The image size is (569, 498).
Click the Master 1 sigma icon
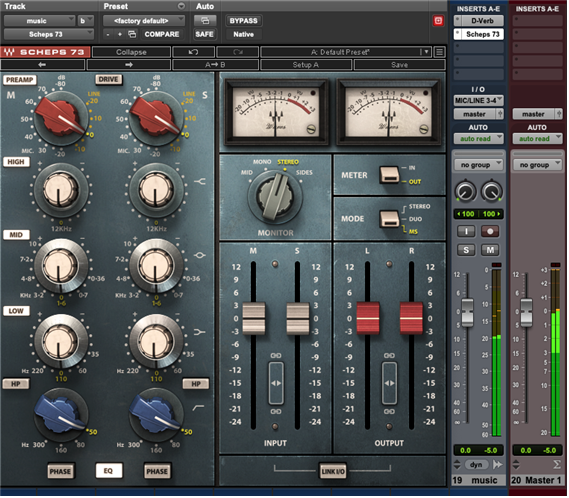click(x=557, y=464)
